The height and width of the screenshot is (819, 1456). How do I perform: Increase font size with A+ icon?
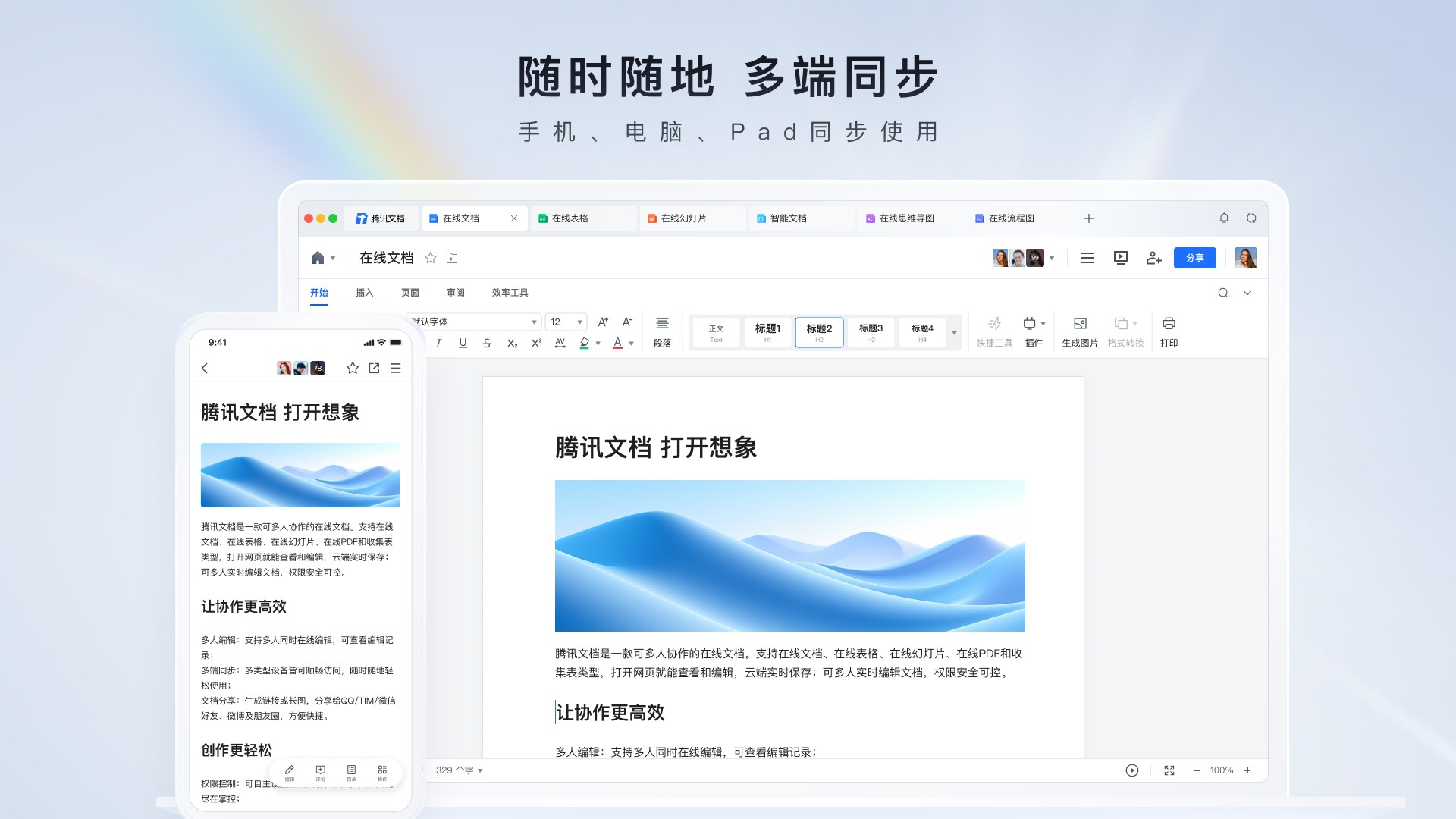click(x=603, y=322)
